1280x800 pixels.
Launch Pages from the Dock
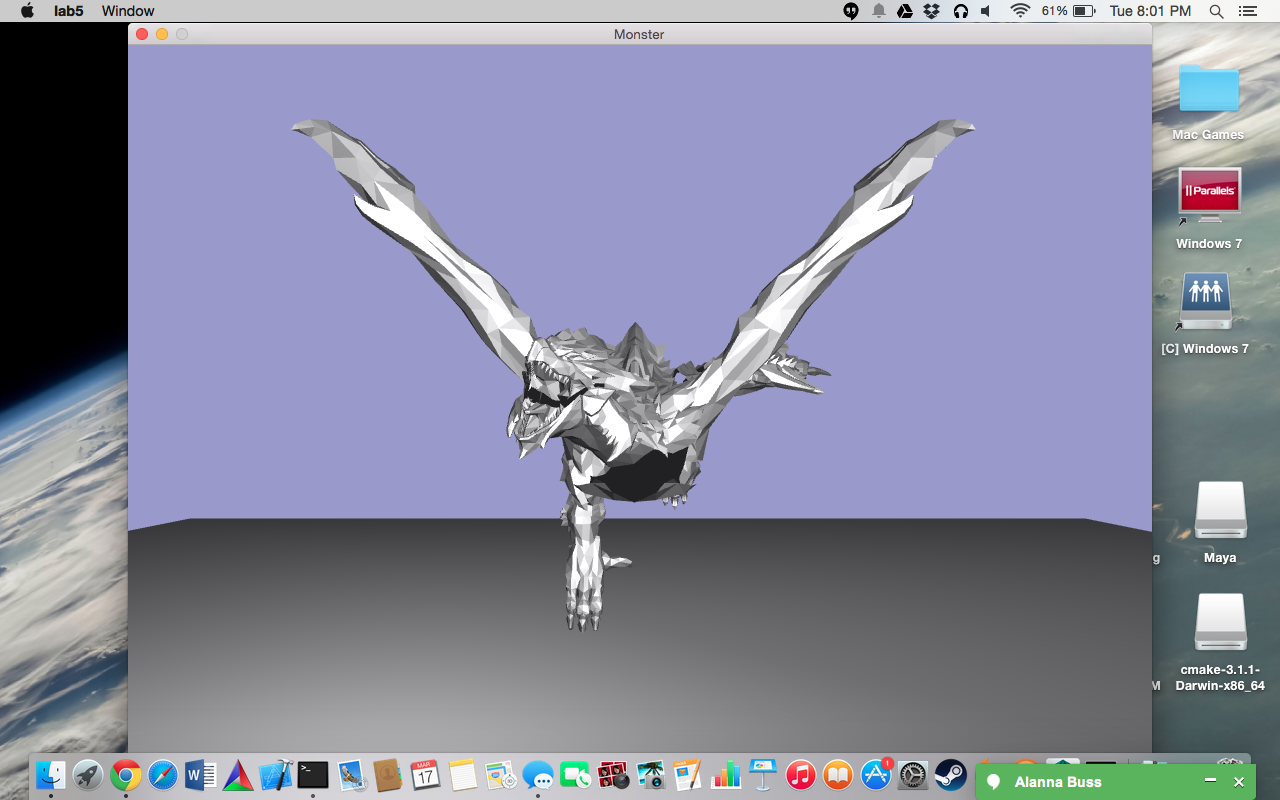coord(687,775)
